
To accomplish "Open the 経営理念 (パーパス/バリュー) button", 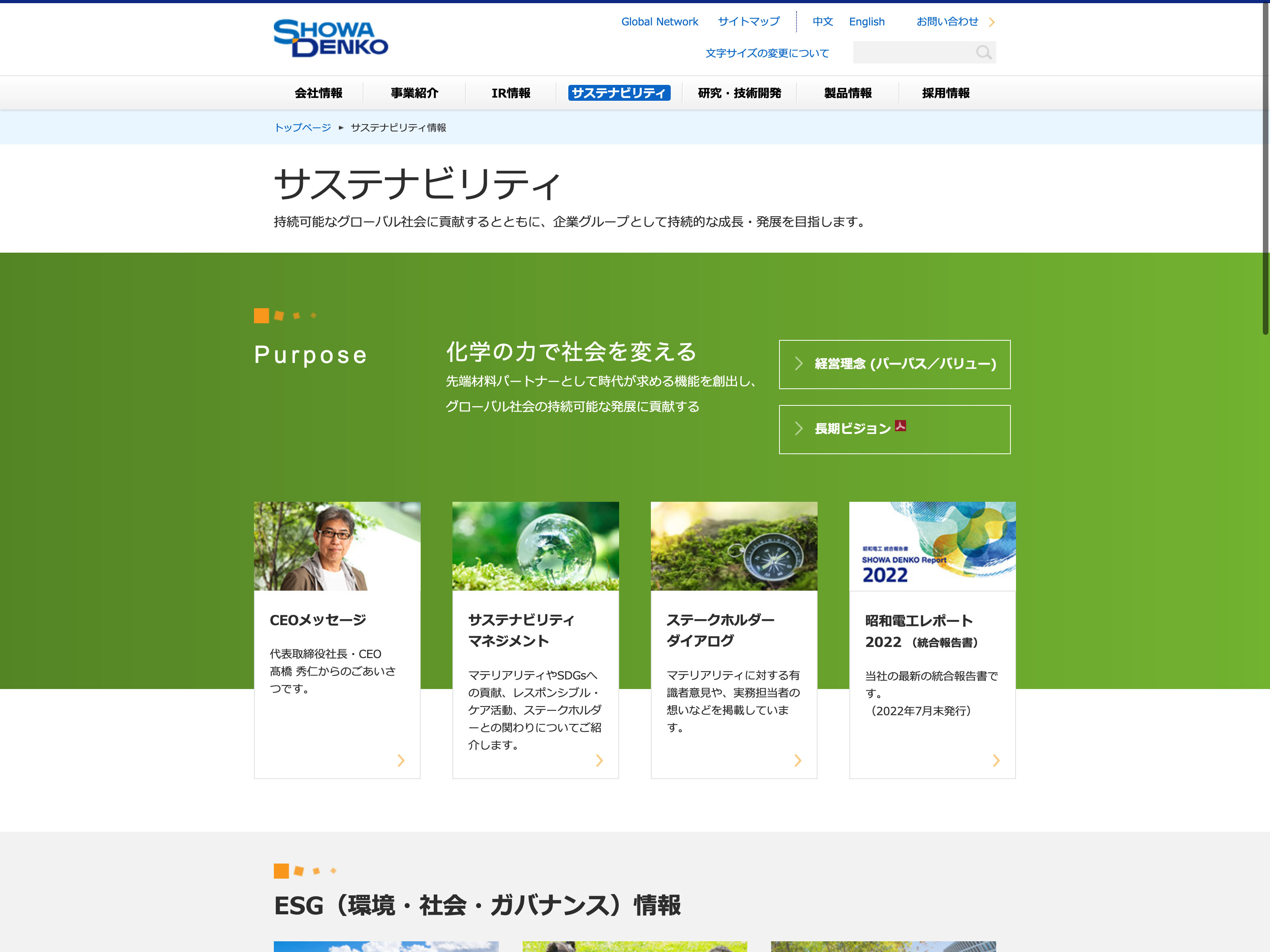I will click(894, 365).
